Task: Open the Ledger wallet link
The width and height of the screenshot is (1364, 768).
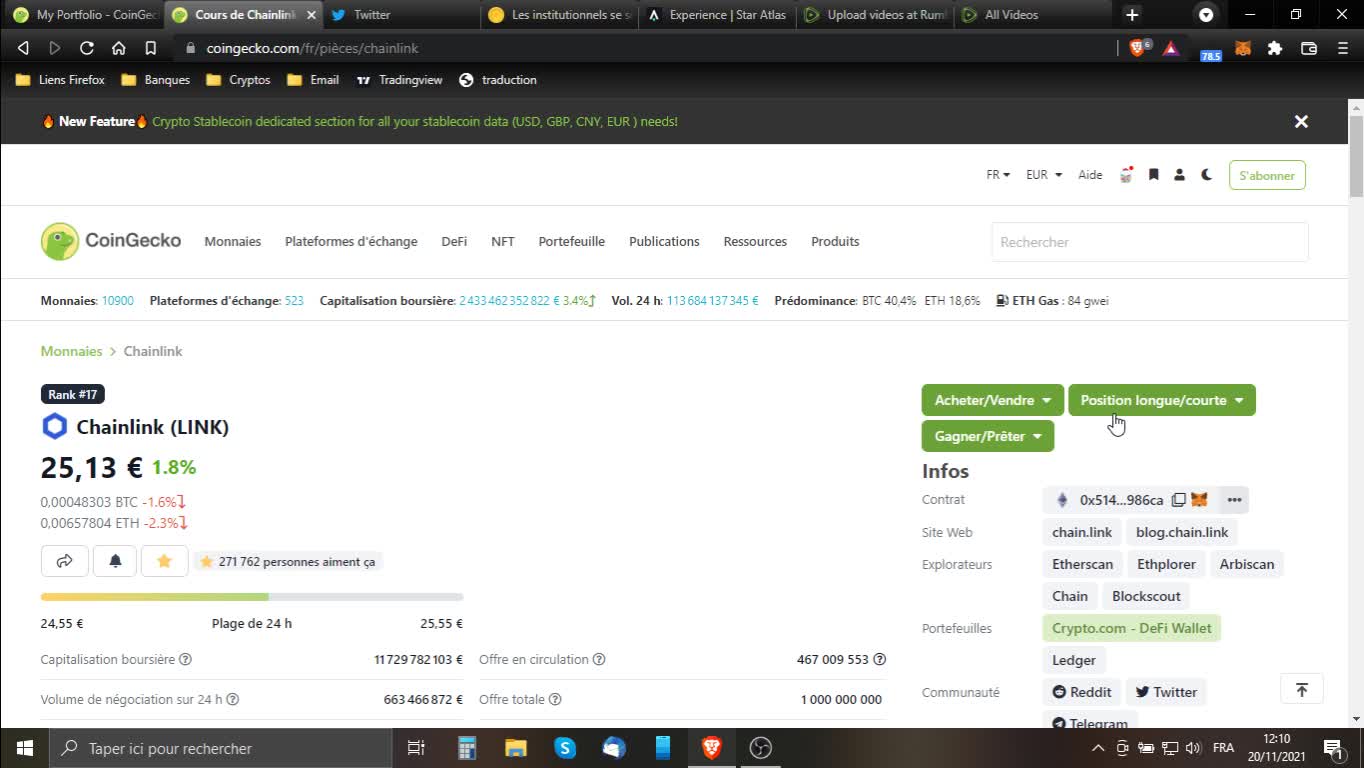Action: (x=1074, y=660)
